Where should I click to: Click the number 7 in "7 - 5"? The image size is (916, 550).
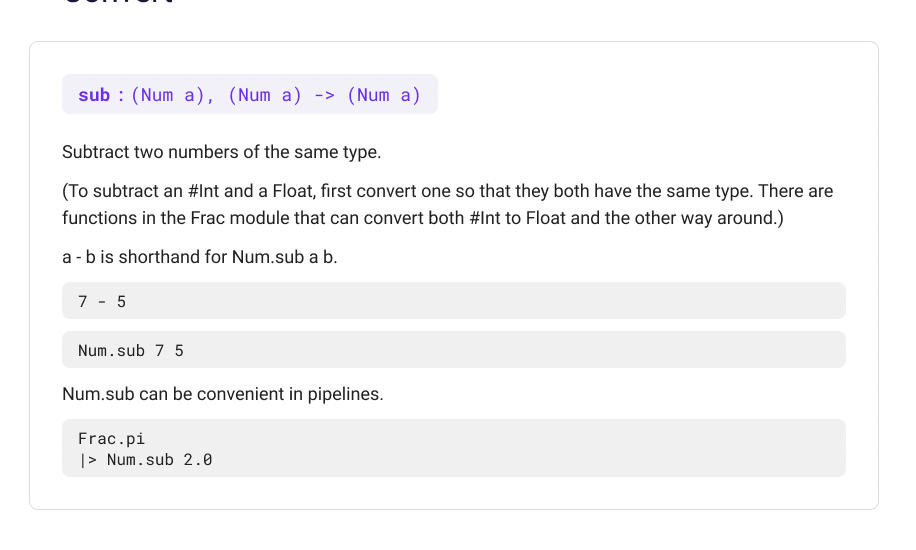pos(83,302)
